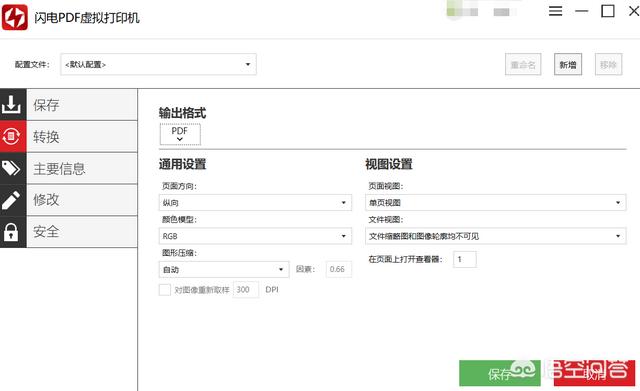Select the 安全 sidebar tab
The image size is (640, 391).
[82, 232]
